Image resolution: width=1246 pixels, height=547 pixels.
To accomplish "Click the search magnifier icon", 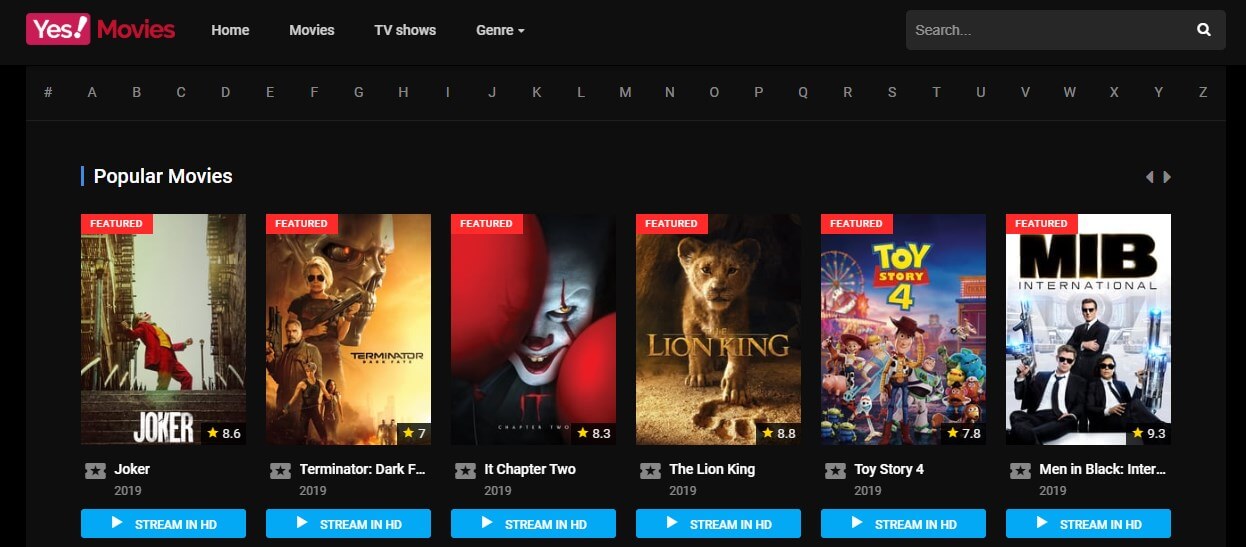I will pyautogui.click(x=1204, y=30).
